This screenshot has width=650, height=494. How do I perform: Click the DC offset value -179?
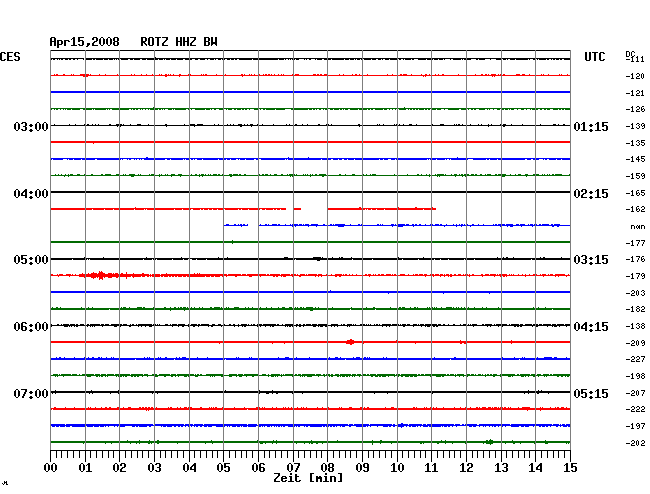pos(635,276)
